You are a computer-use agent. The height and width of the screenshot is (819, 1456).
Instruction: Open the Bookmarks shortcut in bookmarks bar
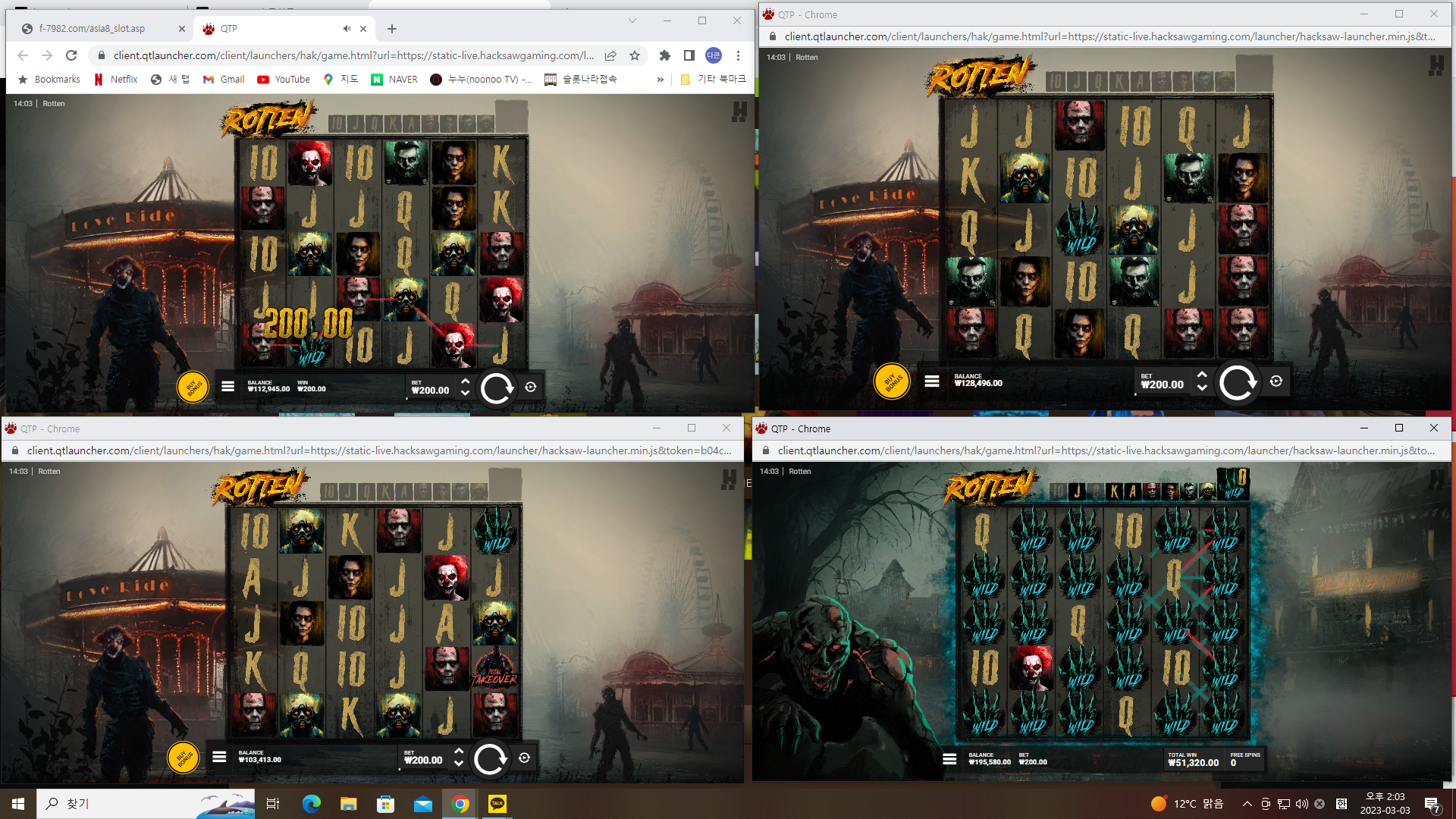pyautogui.click(x=49, y=80)
